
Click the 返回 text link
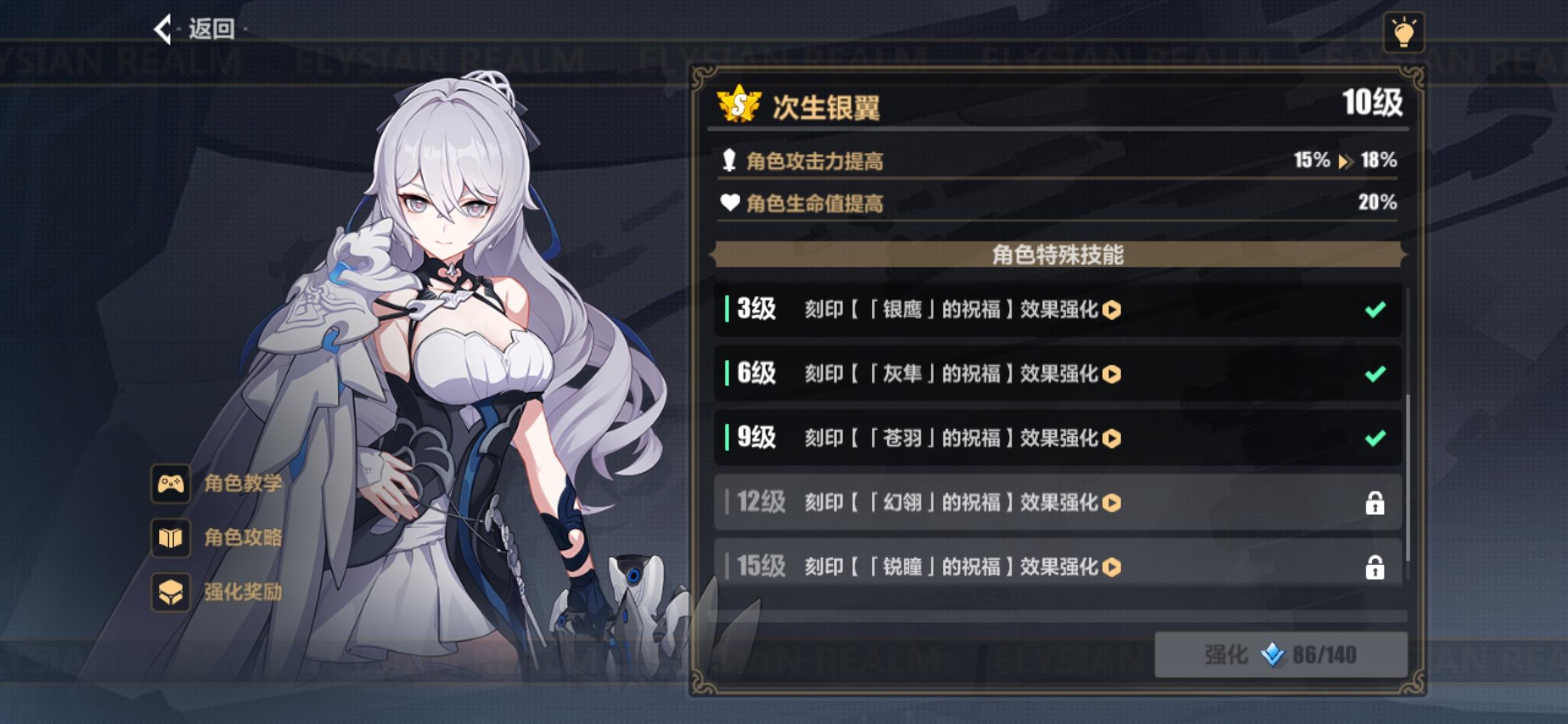[212, 29]
